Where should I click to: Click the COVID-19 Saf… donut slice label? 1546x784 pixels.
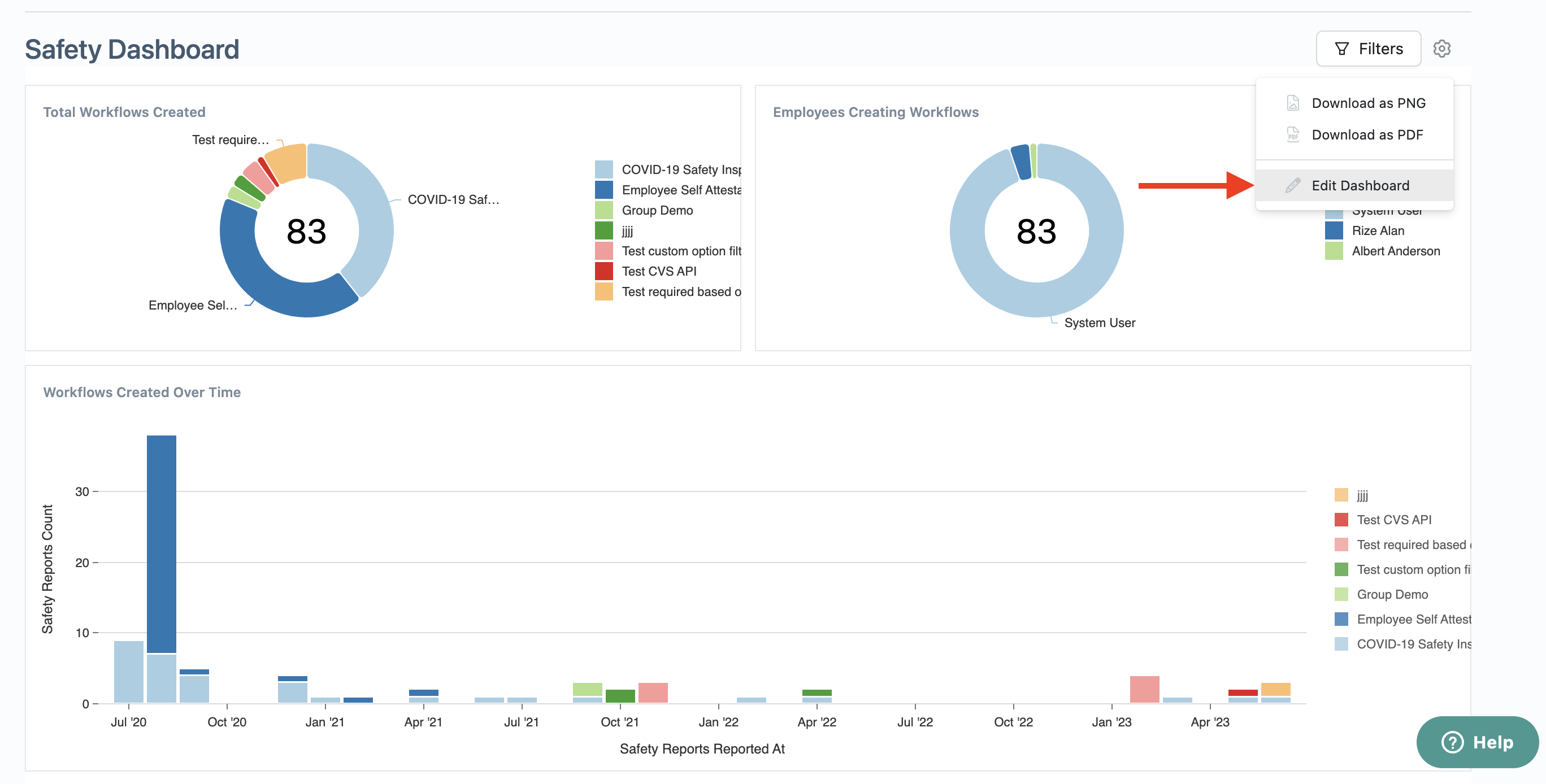point(453,200)
